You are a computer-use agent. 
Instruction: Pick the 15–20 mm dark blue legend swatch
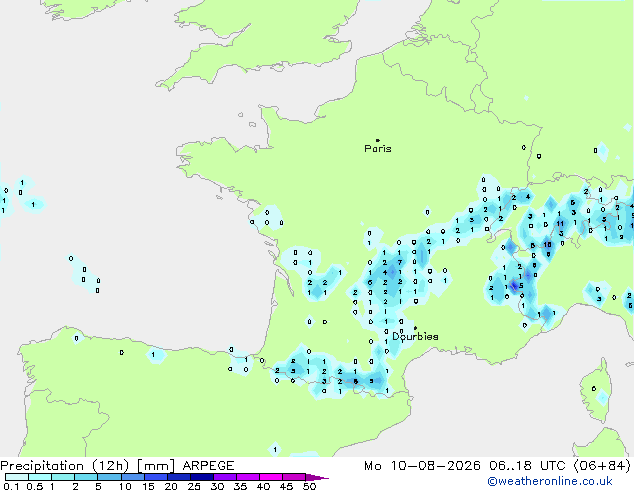(156, 477)
